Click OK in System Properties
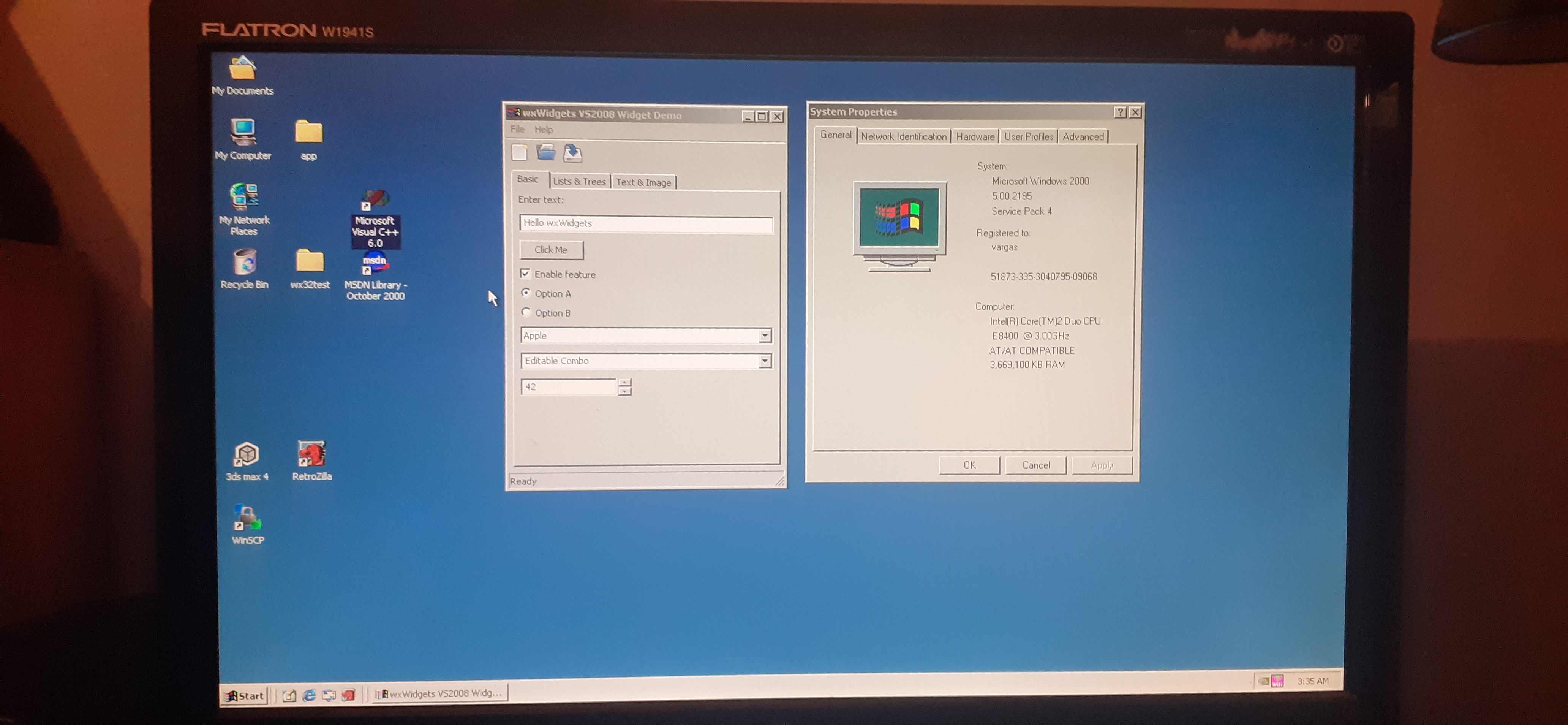This screenshot has height=725, width=1568. 970,465
